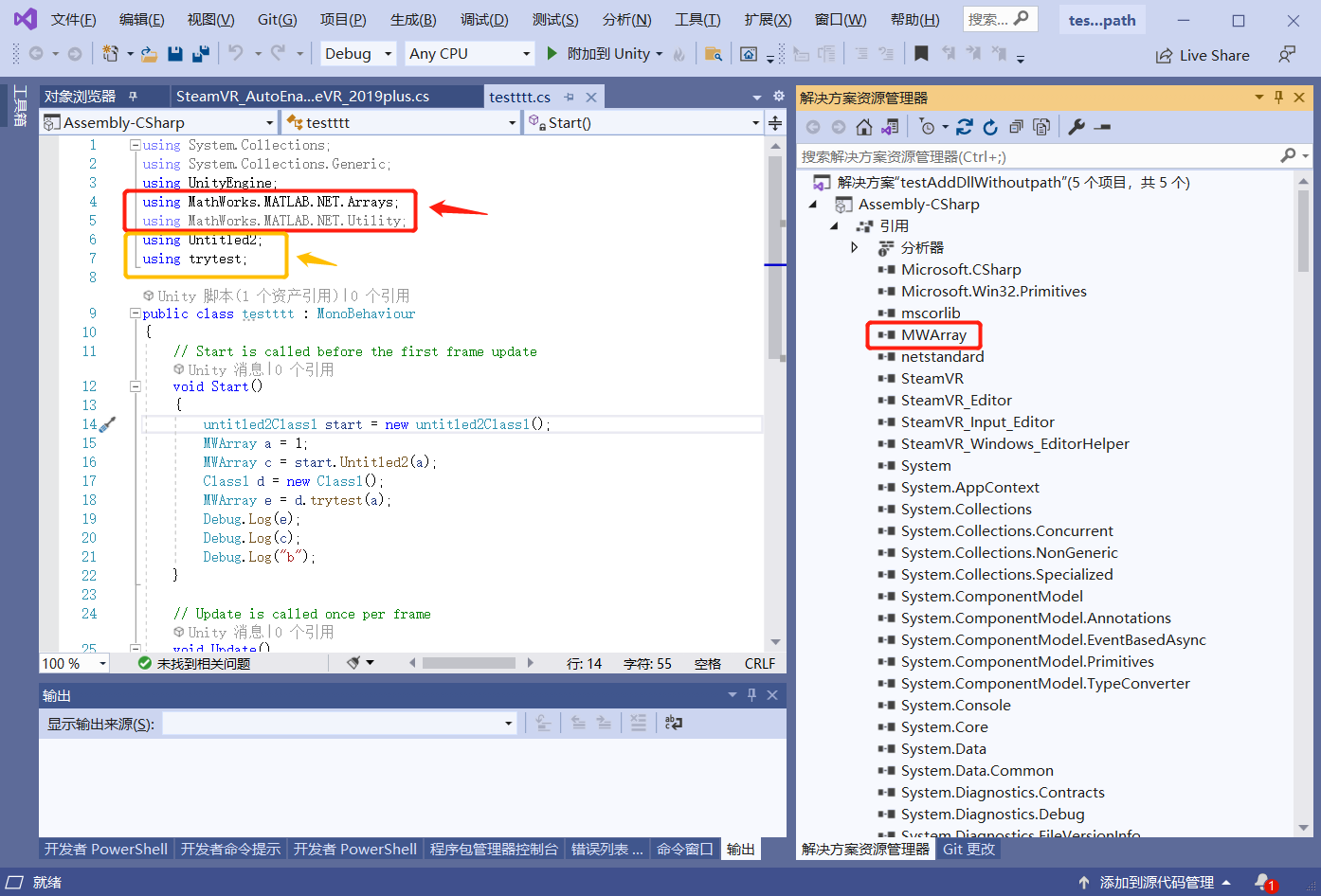This screenshot has width=1321, height=896.
Task: Click the 附加到 Unity run button
Action: coord(599,54)
